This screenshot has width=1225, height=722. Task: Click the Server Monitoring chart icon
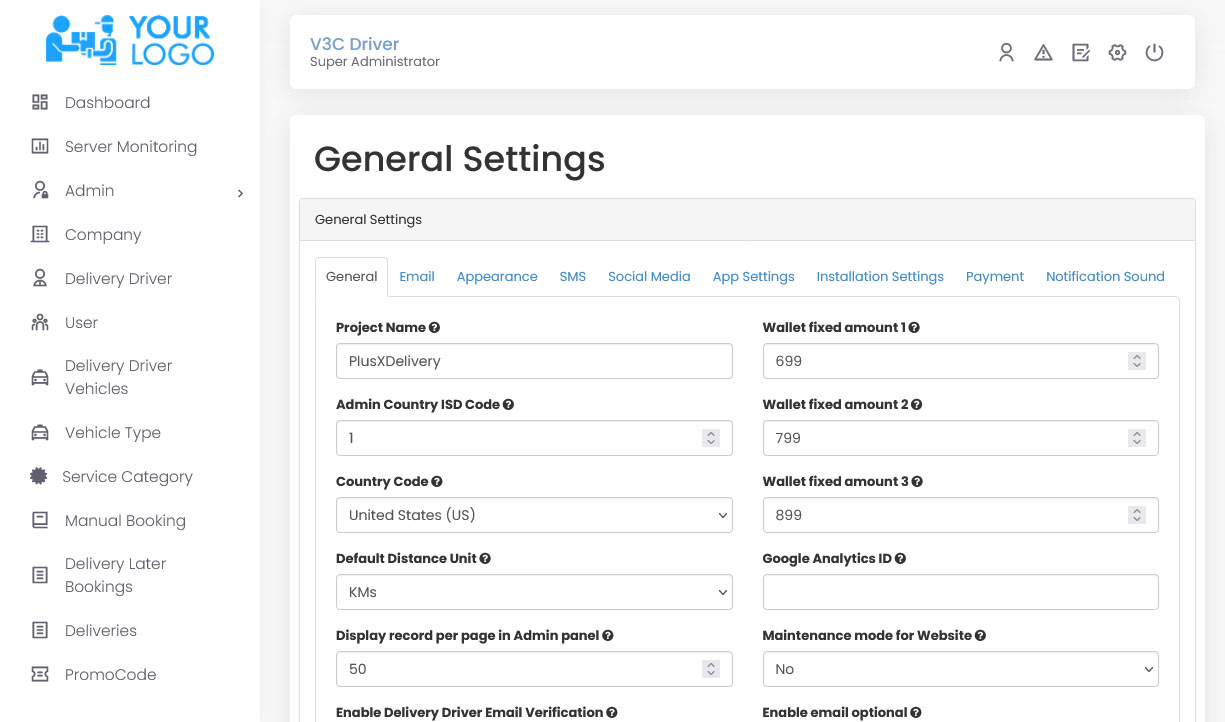click(40, 146)
